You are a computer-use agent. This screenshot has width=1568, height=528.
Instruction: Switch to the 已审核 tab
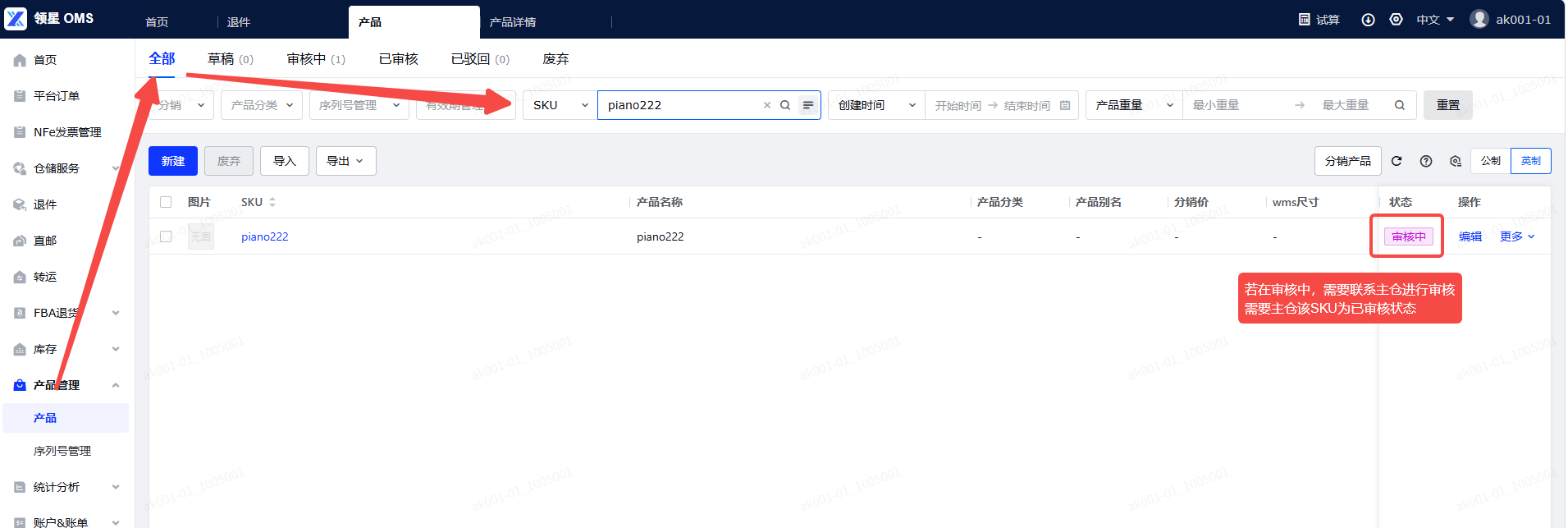click(x=399, y=59)
